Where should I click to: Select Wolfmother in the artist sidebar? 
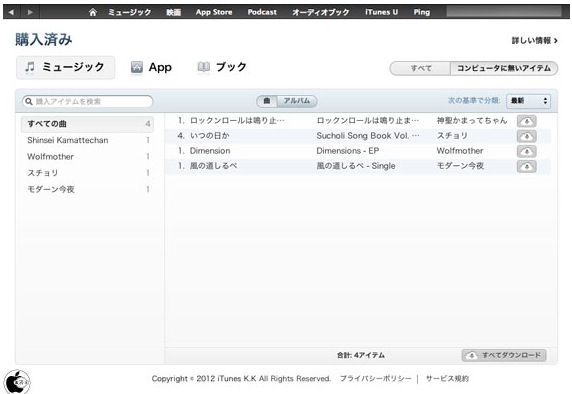click(x=87, y=157)
